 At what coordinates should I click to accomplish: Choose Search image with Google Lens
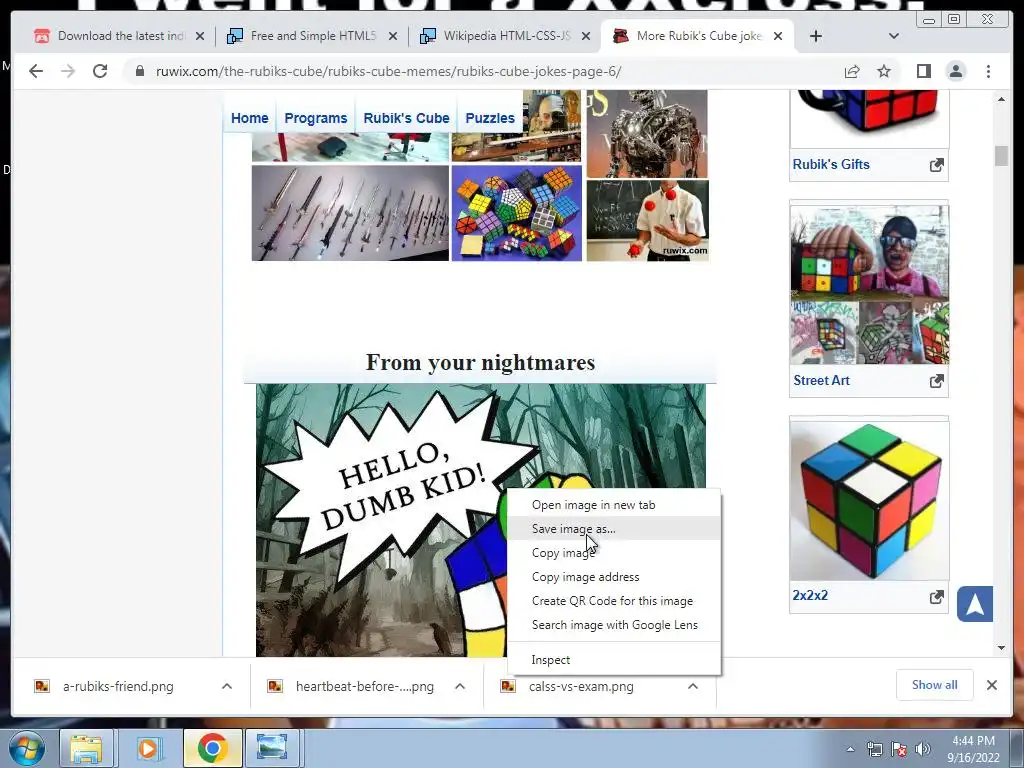click(x=614, y=625)
